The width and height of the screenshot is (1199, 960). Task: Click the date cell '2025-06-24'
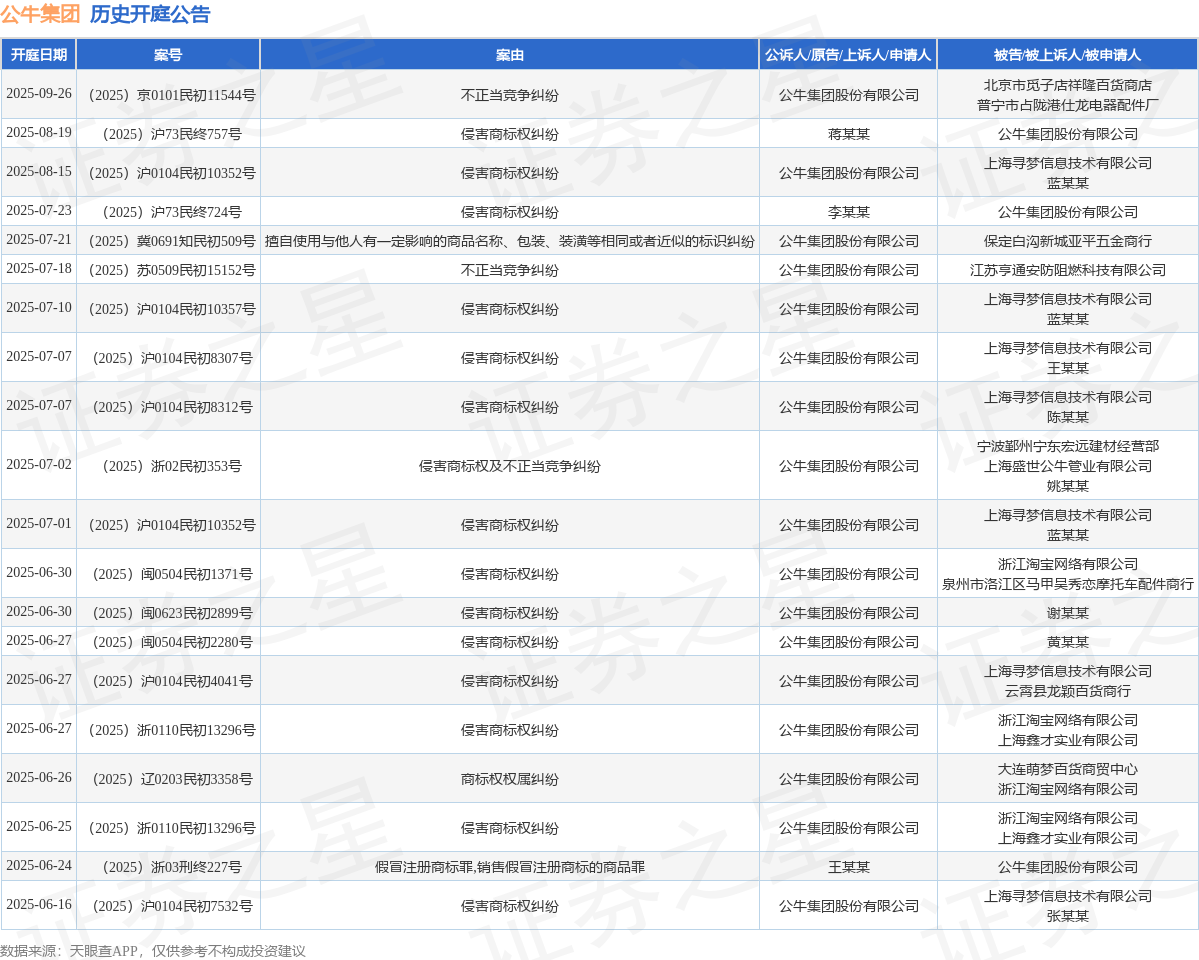[39, 865]
